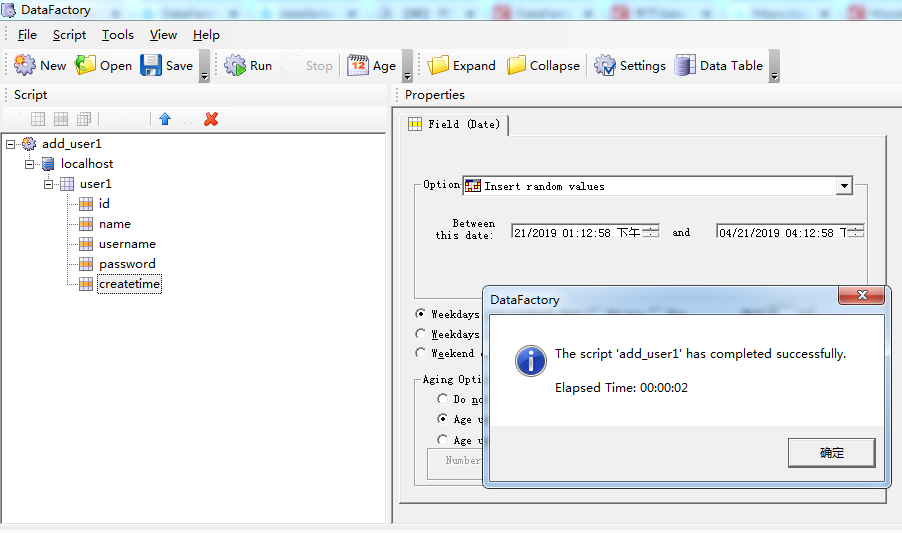Open the Data Table toolbar icon
Screen dimensions: 902x533
pyautogui.click(x=685, y=65)
